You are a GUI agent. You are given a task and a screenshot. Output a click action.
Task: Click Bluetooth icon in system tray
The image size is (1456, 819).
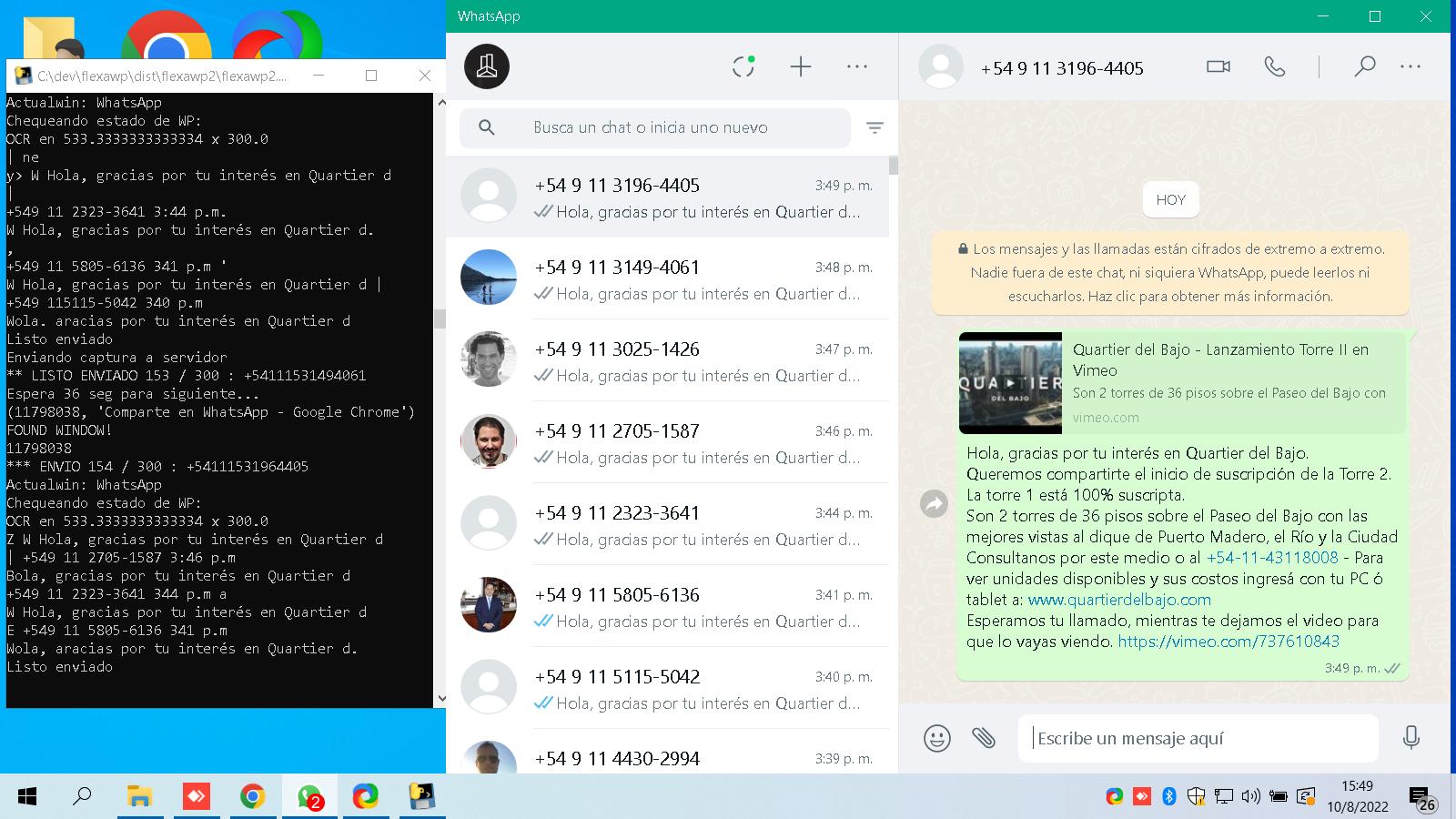(1169, 797)
